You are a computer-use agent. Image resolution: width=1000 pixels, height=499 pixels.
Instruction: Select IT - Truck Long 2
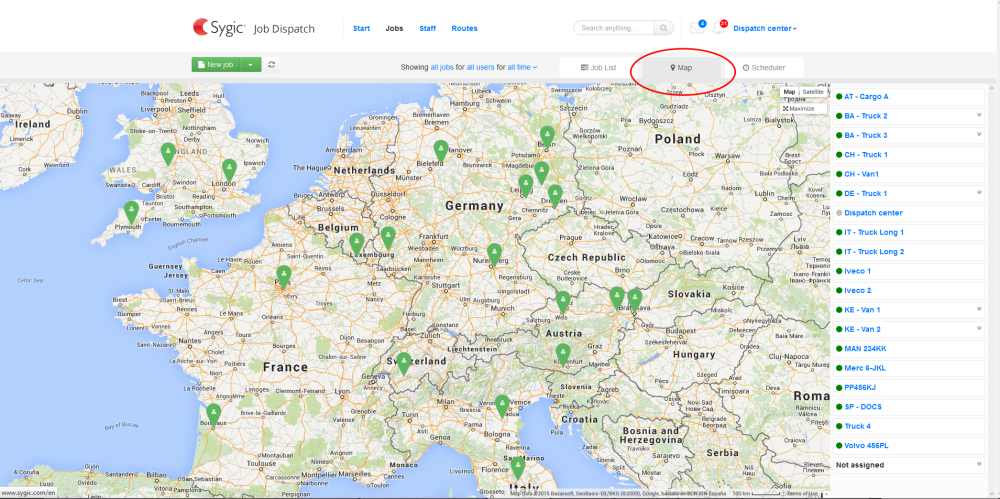[x=909, y=251]
